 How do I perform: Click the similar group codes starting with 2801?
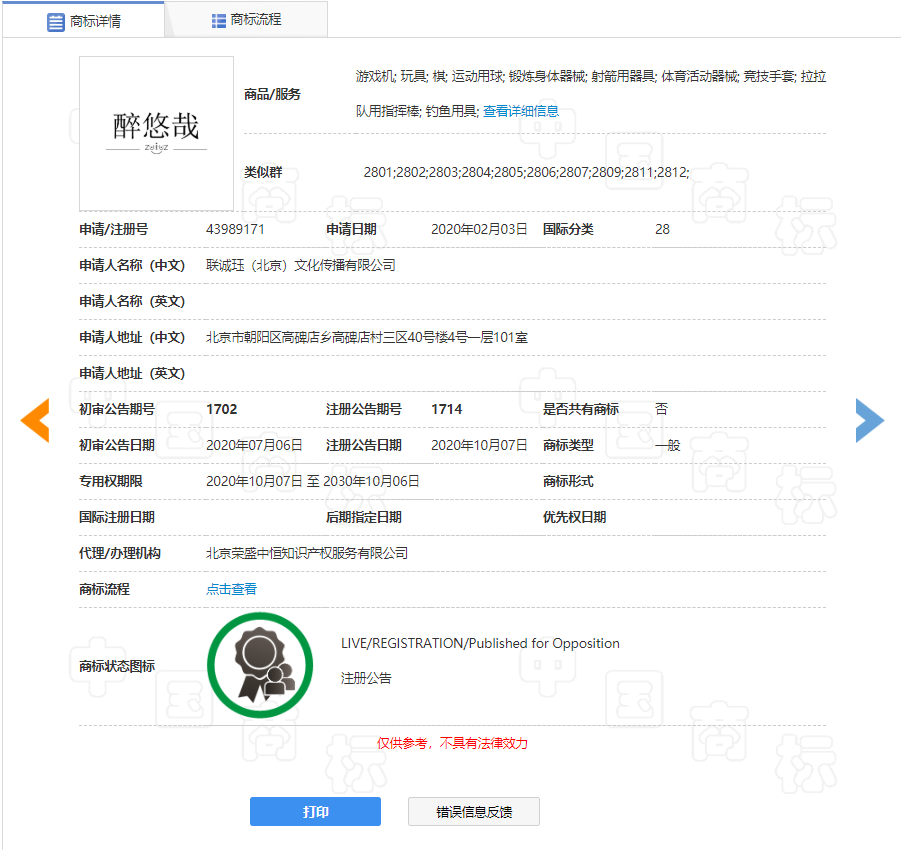526,172
